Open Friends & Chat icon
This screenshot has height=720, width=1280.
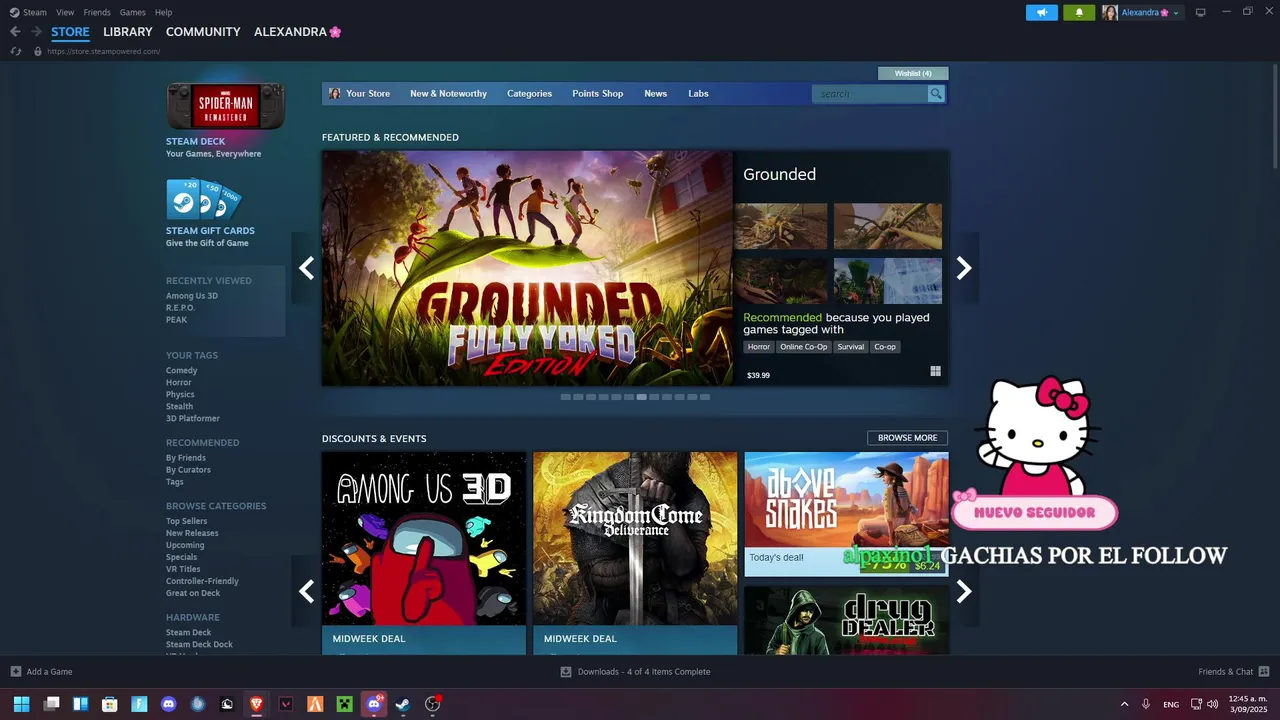point(1264,672)
